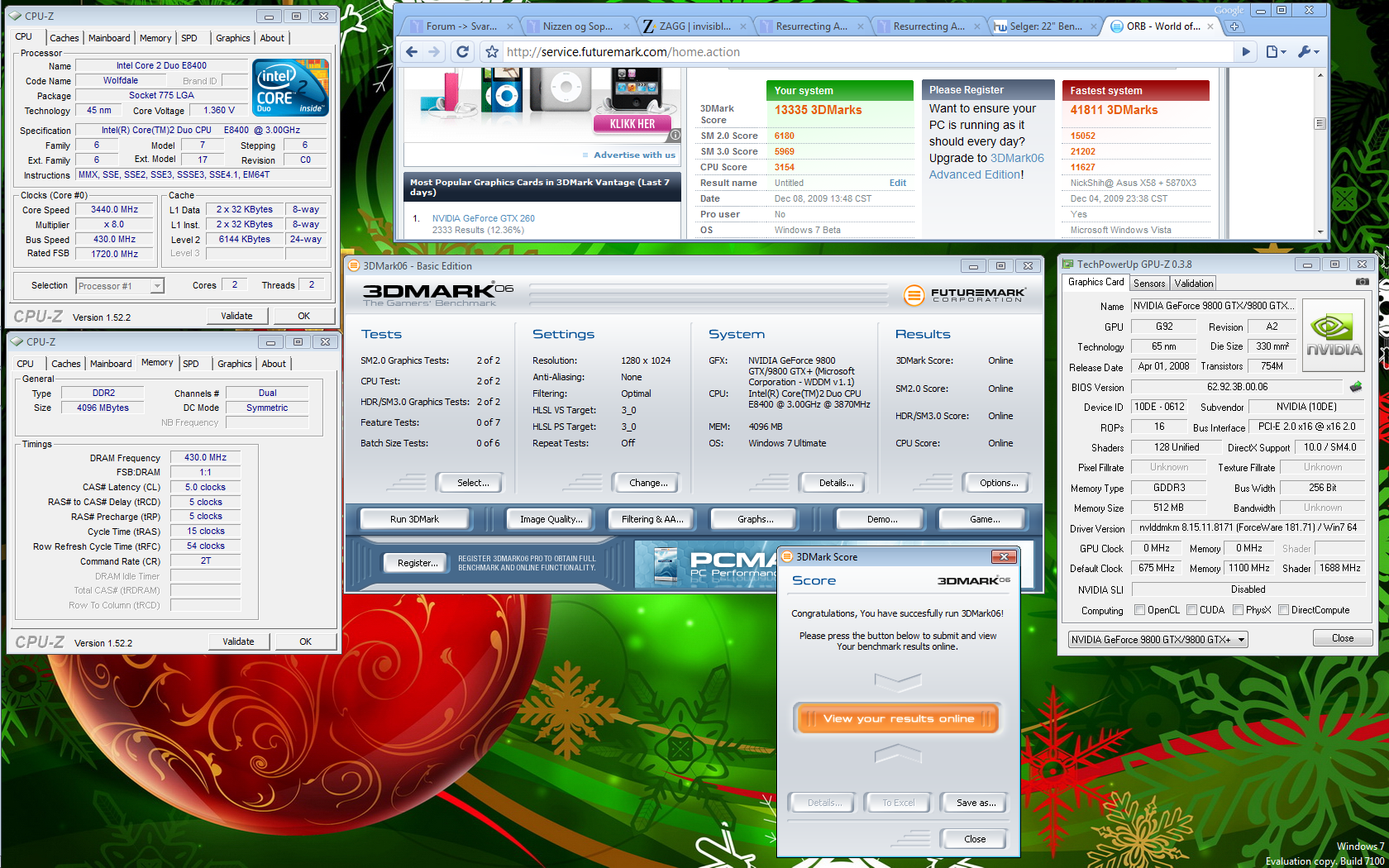Open the Processor #1 selection dropdown in CPU-Z
The width and height of the screenshot is (1389, 868).
(x=157, y=286)
